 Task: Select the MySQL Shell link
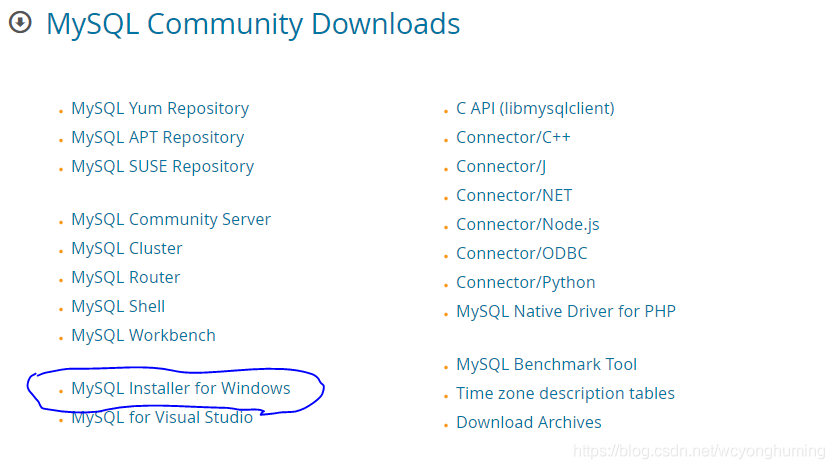(118, 307)
